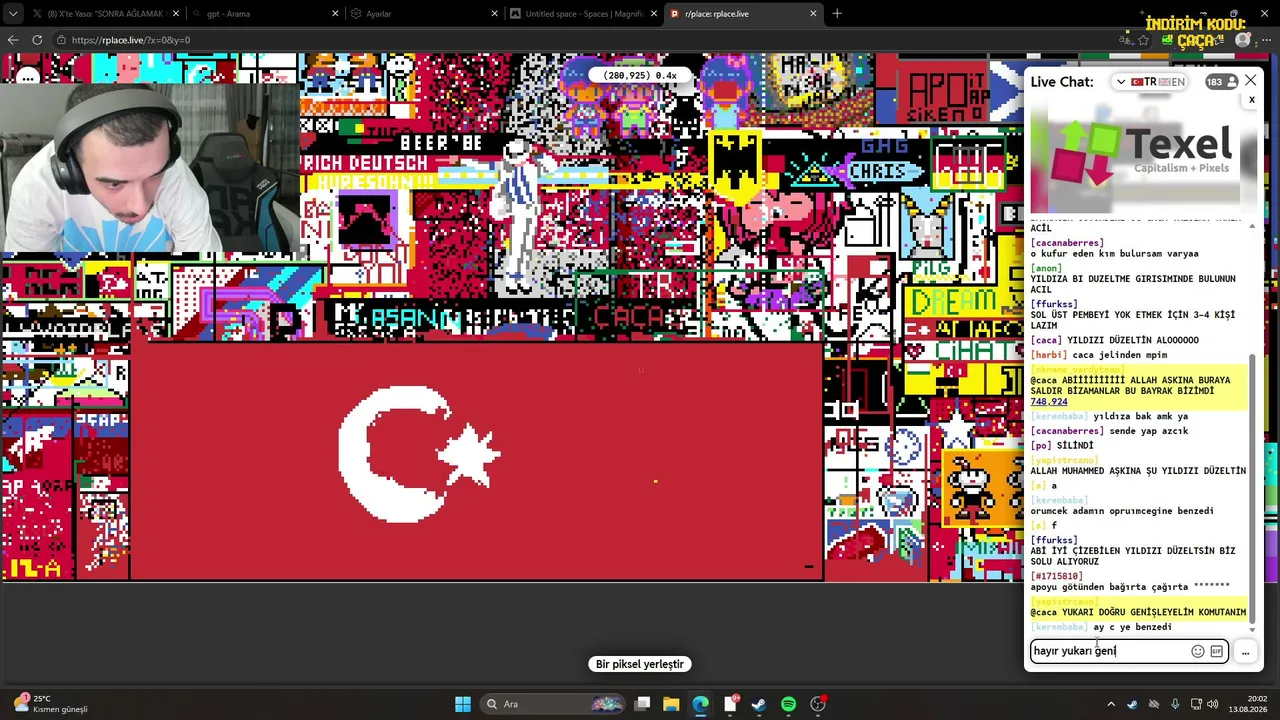Image resolution: width=1280 pixels, height=720 pixels.
Task: Open the white document app with notification badge
Action: (730, 704)
